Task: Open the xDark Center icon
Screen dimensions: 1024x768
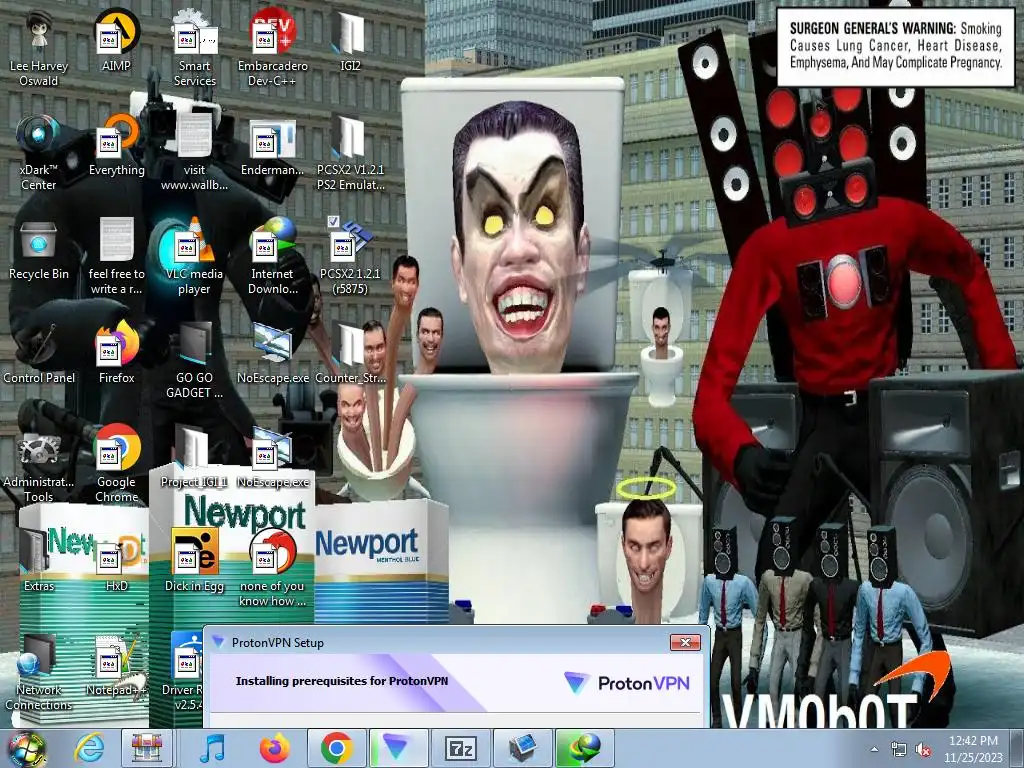Action: pos(39,152)
